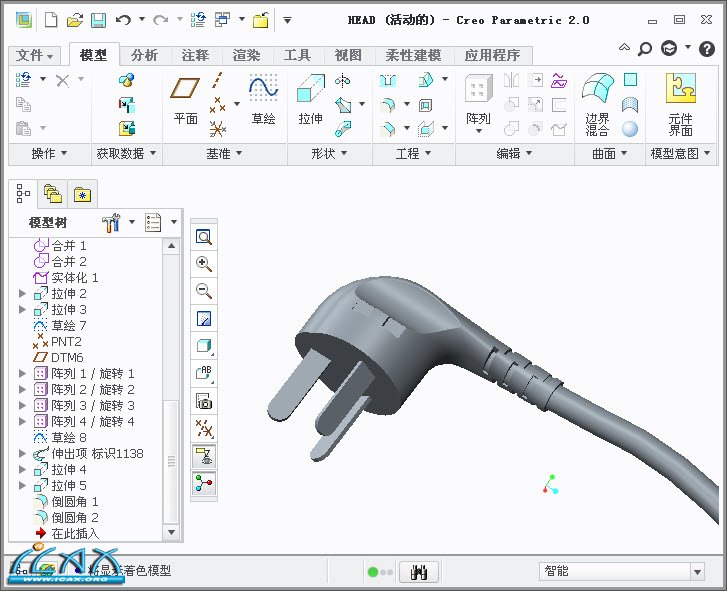The image size is (727, 591).
Task: Open the 智能 selection filter dropdown
Action: click(x=697, y=571)
